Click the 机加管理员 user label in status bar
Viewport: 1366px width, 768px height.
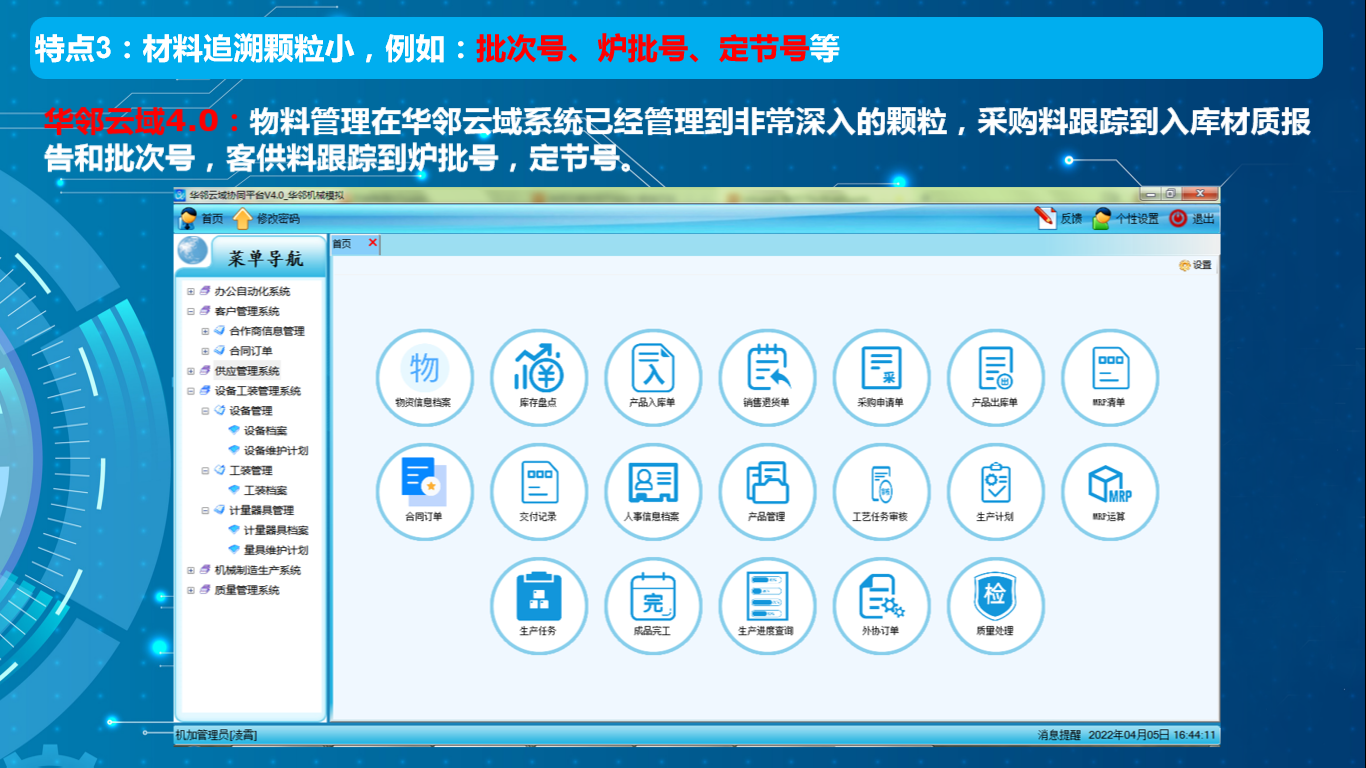(x=216, y=735)
